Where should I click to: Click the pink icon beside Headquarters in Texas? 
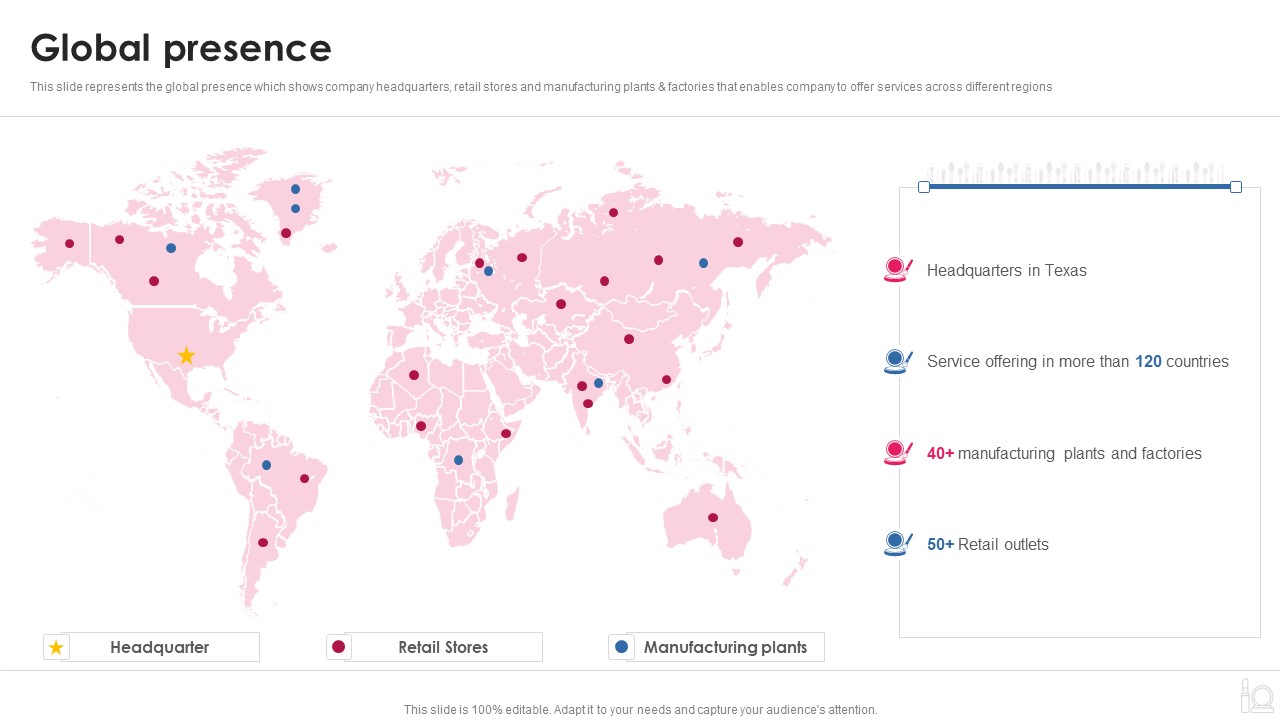(x=898, y=270)
